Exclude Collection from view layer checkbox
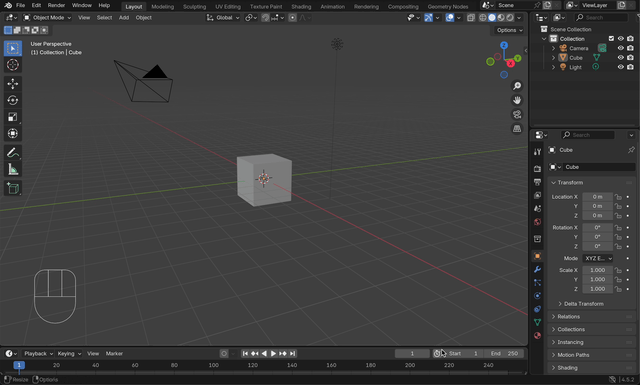The image size is (640, 385). 611,39
